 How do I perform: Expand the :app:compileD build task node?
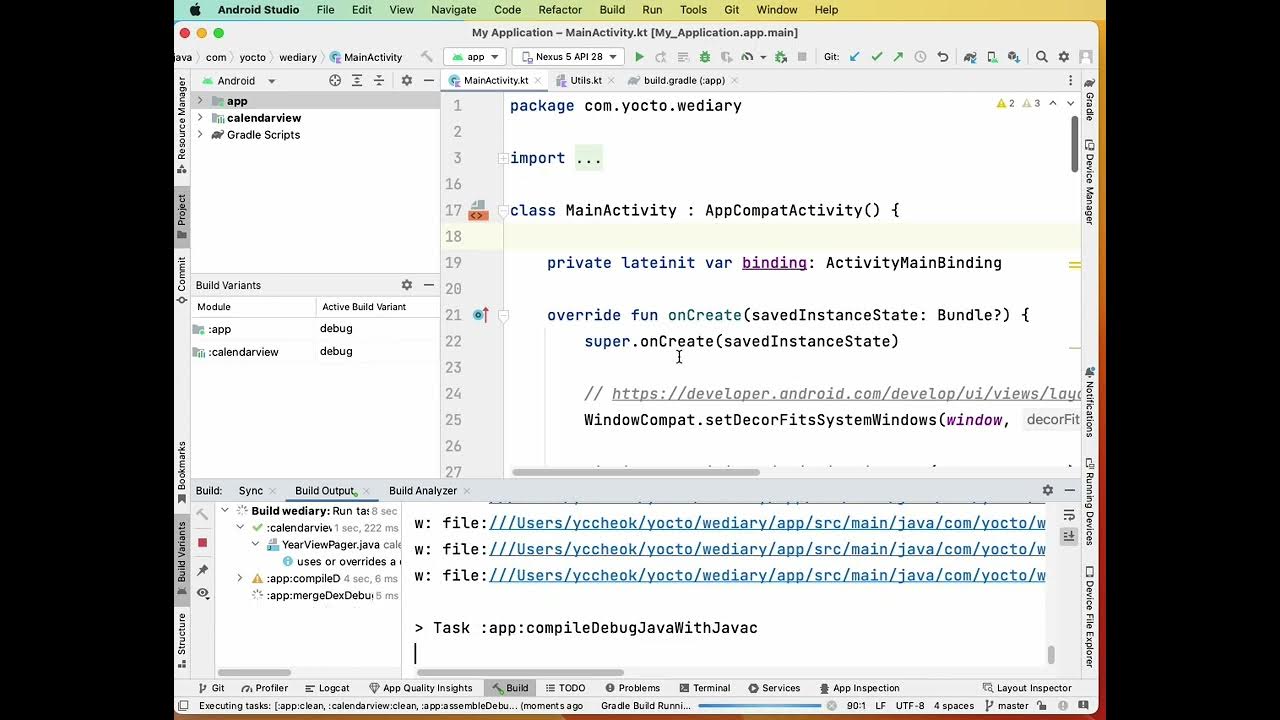(x=240, y=578)
